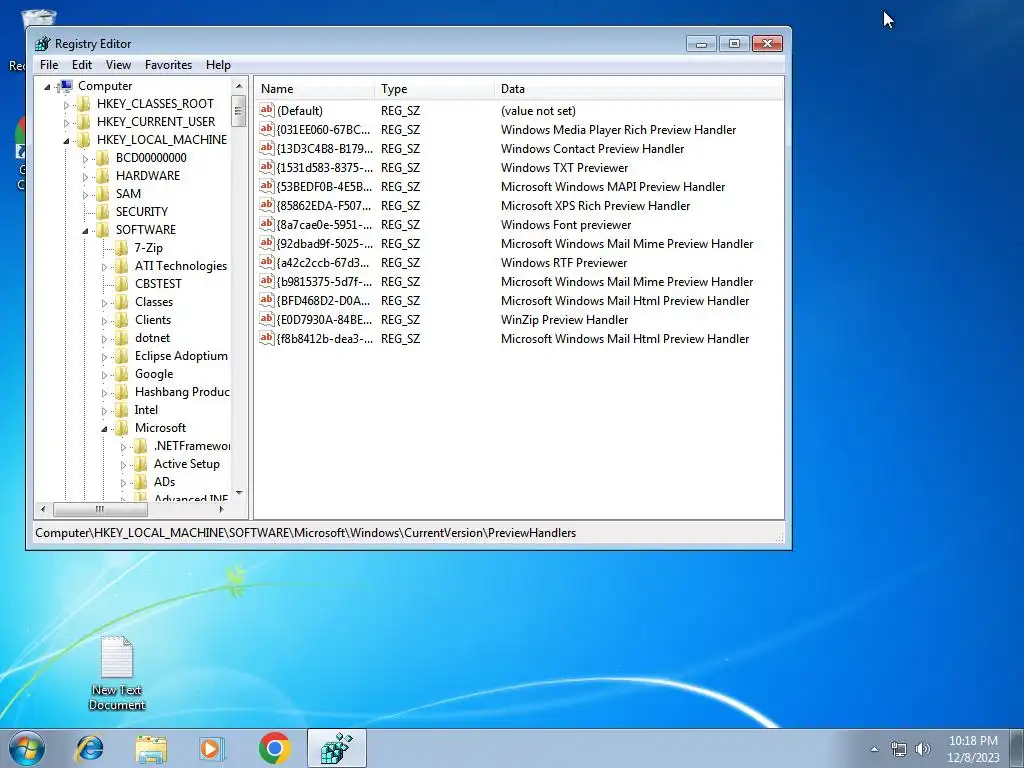Select the Google folder icon
This screenshot has width=1024, height=768.
click(x=121, y=374)
